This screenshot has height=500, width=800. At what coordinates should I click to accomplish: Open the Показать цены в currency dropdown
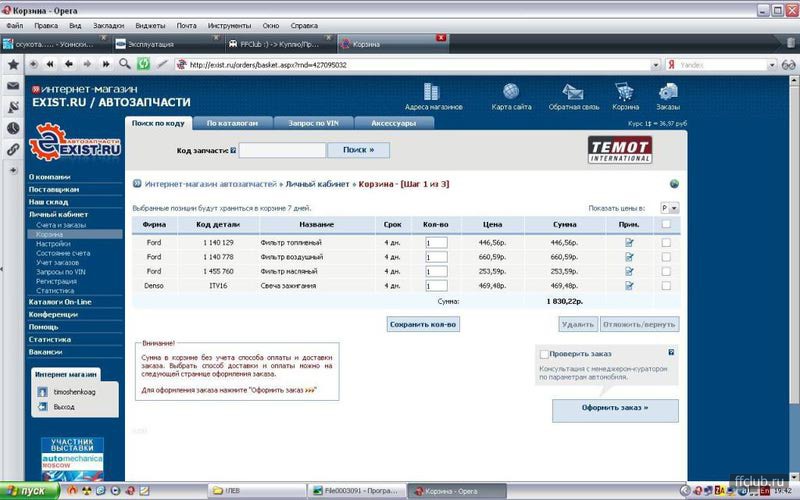click(x=669, y=208)
